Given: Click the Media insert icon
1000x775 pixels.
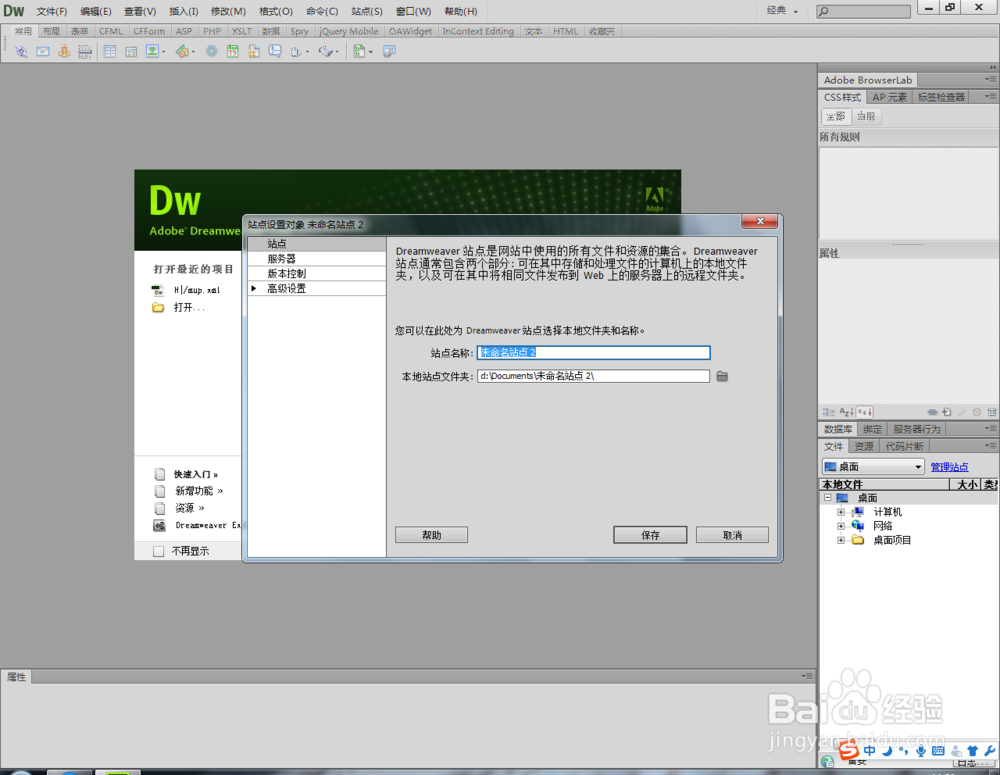Looking at the screenshot, I should coord(182,52).
